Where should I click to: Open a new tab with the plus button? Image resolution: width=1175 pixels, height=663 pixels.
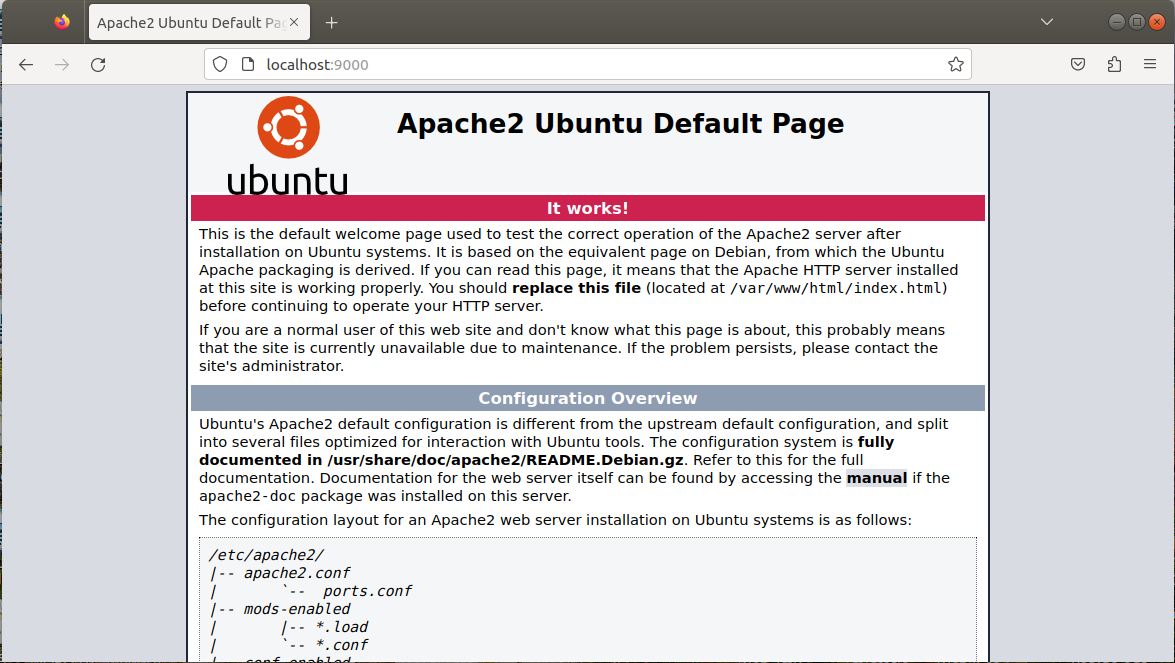click(x=332, y=23)
